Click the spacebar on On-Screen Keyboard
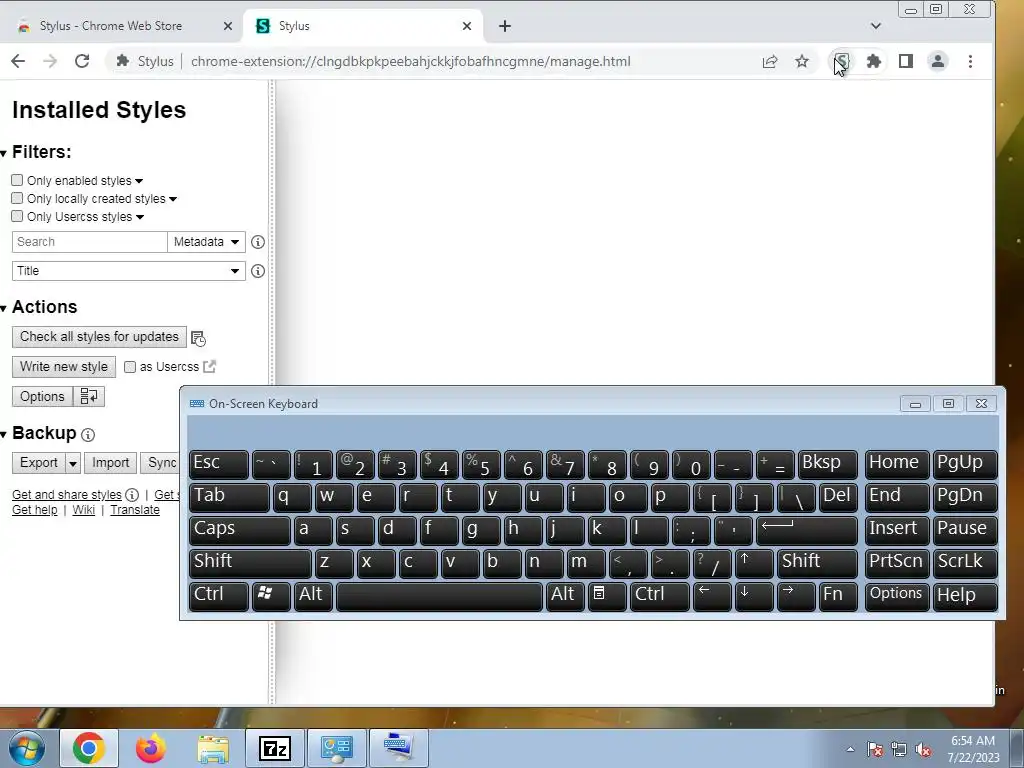The image size is (1024, 768). pos(439,596)
